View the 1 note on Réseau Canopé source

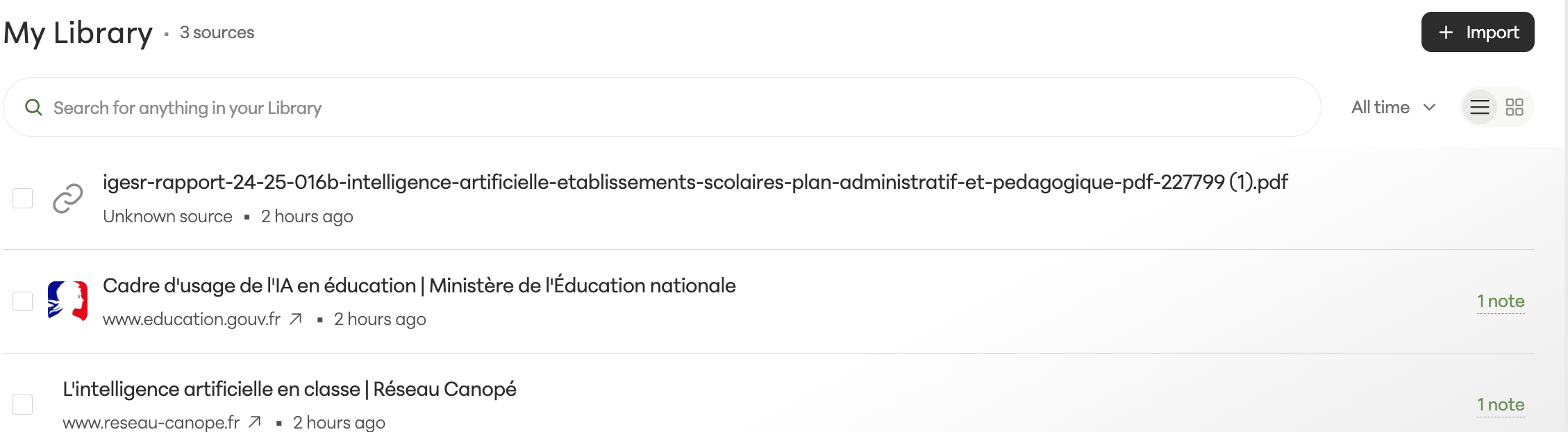pyautogui.click(x=1500, y=404)
